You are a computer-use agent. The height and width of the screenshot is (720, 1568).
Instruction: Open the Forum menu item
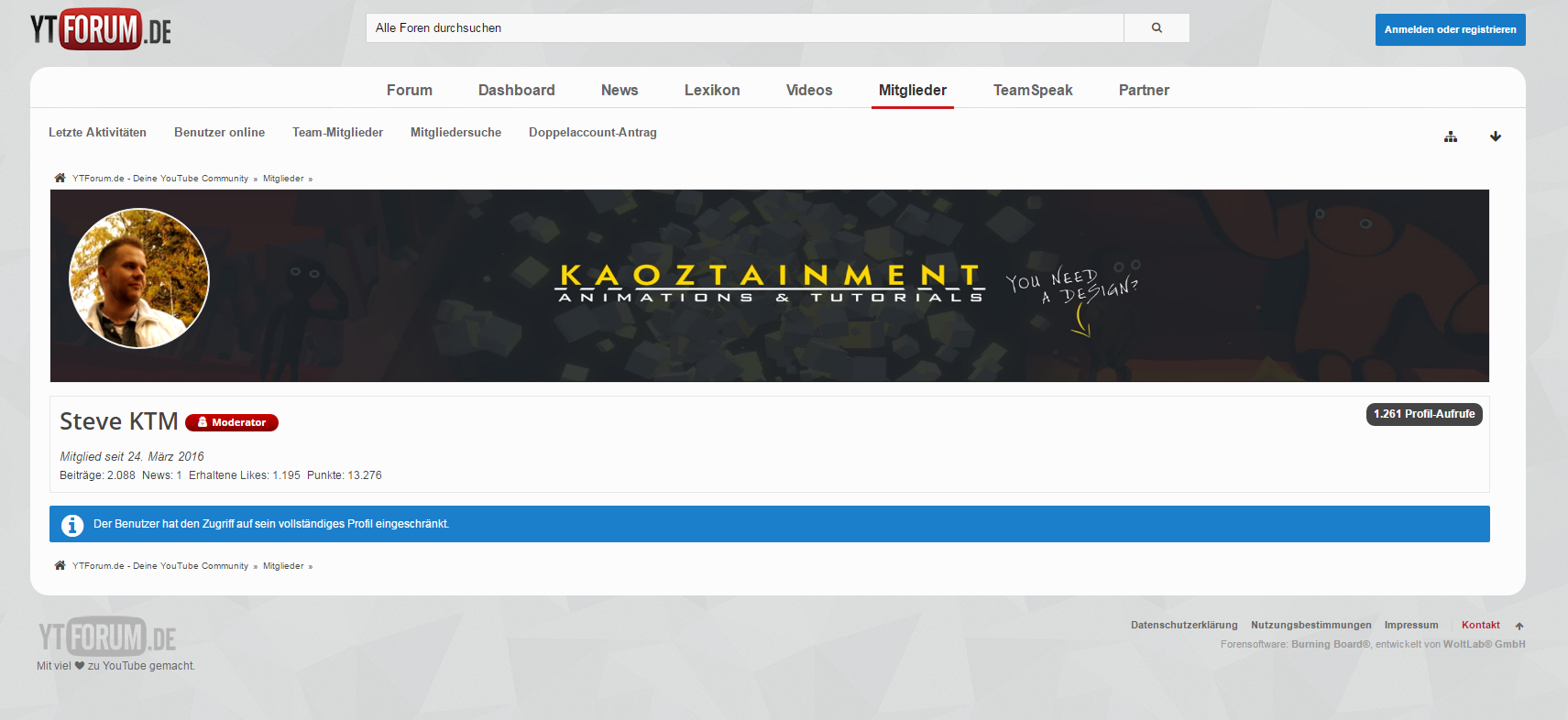(x=409, y=90)
